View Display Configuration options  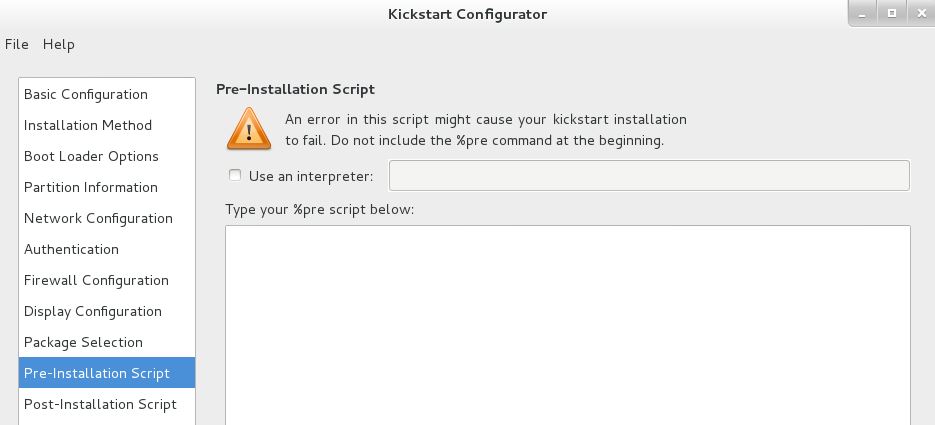(x=107, y=311)
